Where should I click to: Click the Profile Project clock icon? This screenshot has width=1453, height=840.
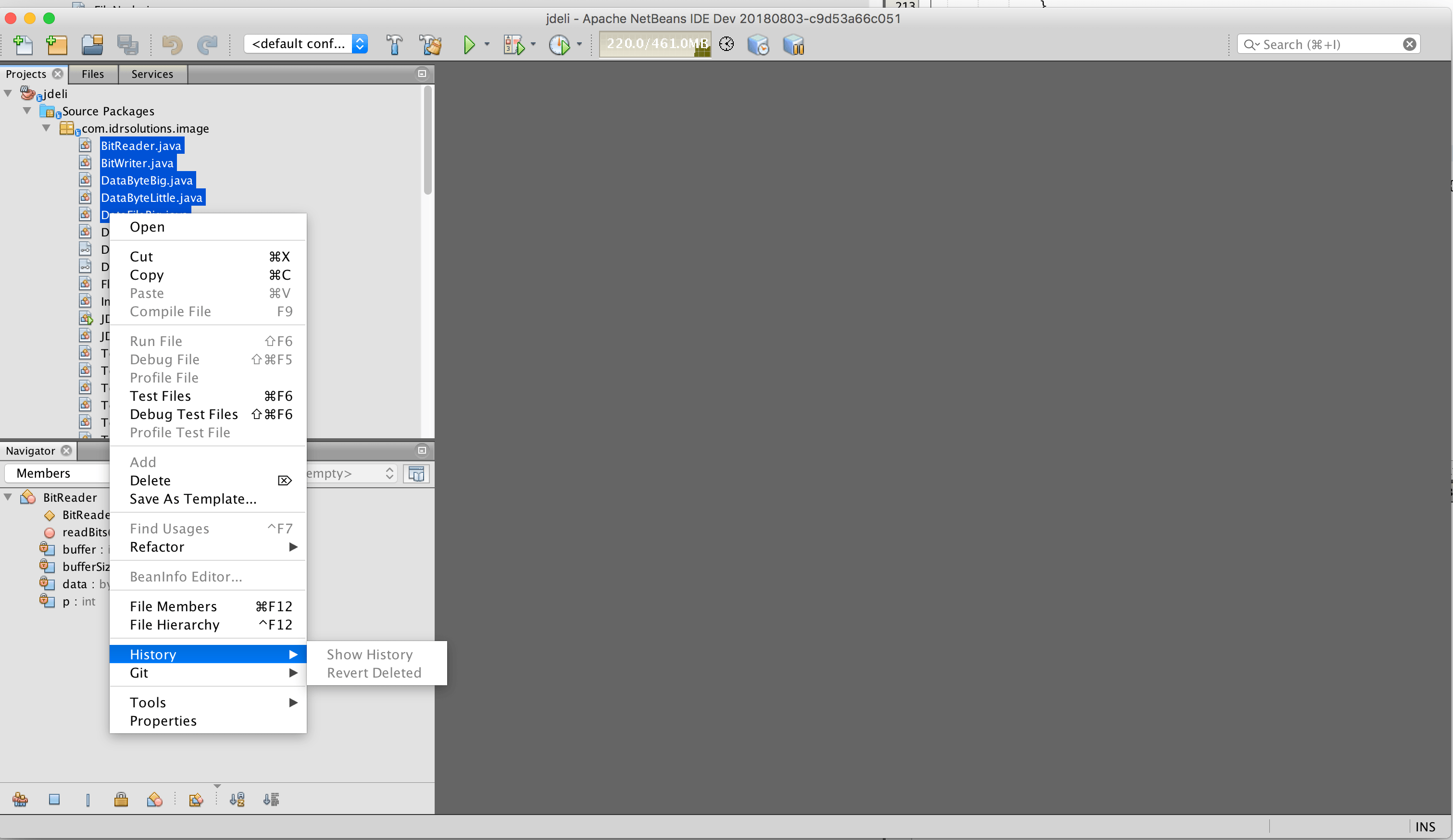point(559,44)
